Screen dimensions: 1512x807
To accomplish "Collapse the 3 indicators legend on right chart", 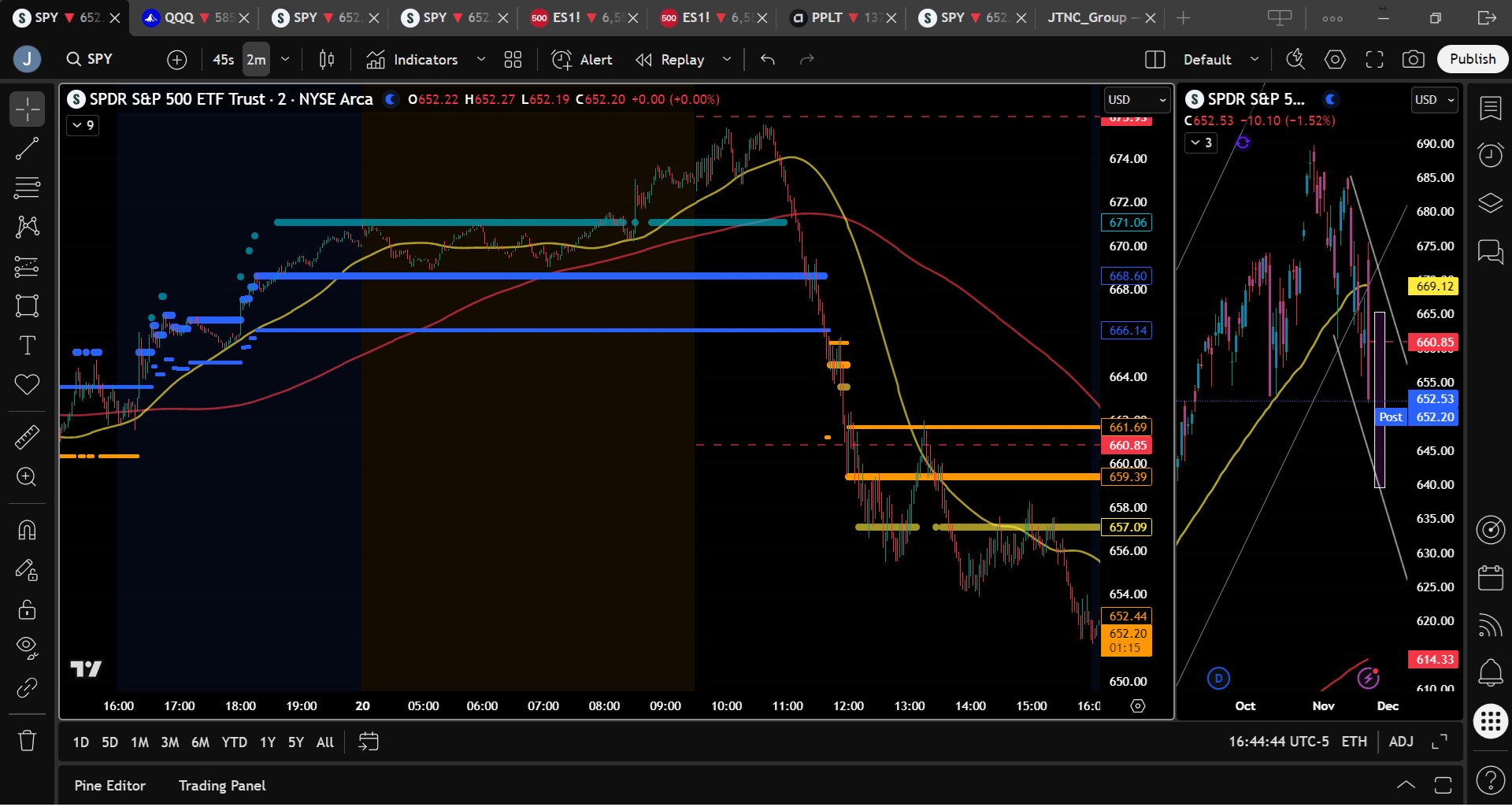I will tap(1201, 143).
